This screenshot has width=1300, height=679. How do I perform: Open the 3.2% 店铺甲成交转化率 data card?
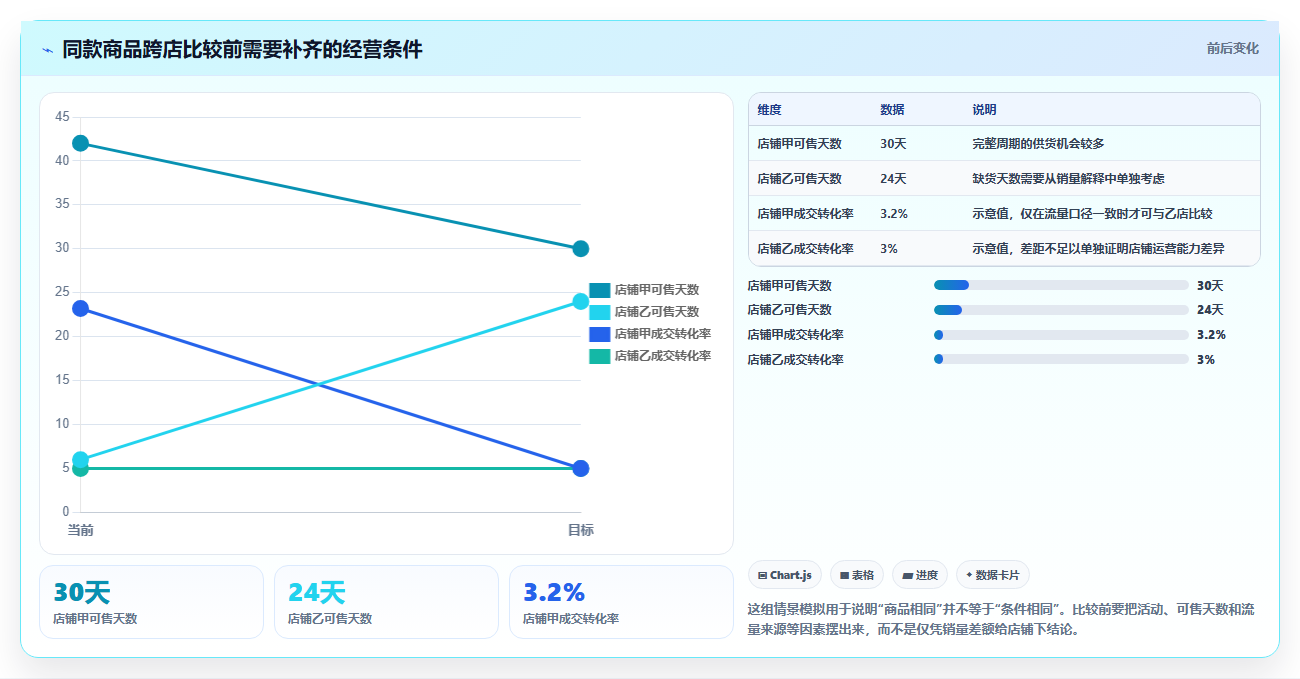coord(621,602)
